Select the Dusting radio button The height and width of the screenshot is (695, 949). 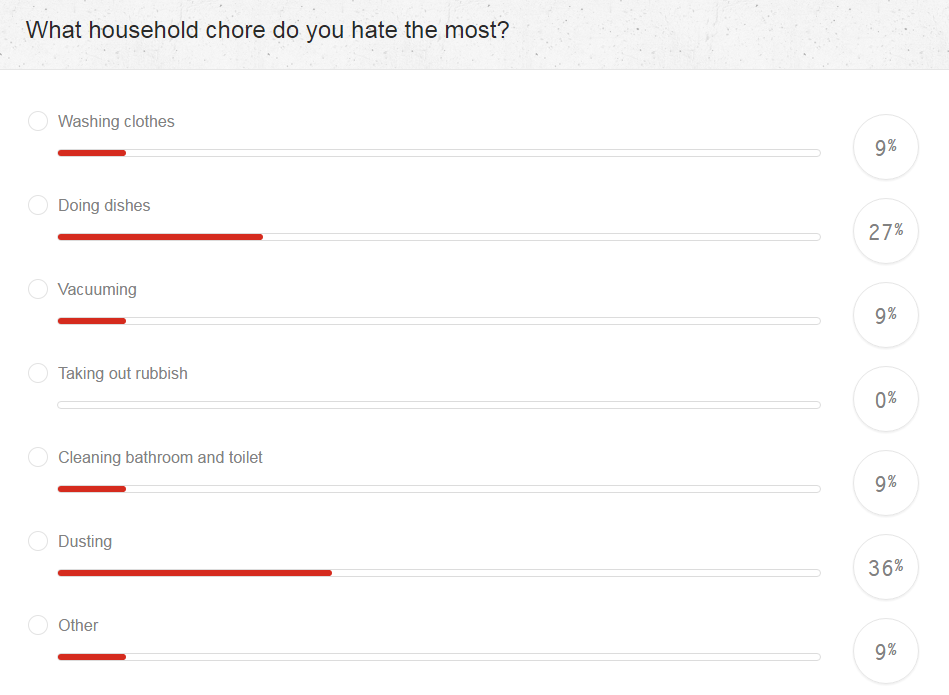38,540
